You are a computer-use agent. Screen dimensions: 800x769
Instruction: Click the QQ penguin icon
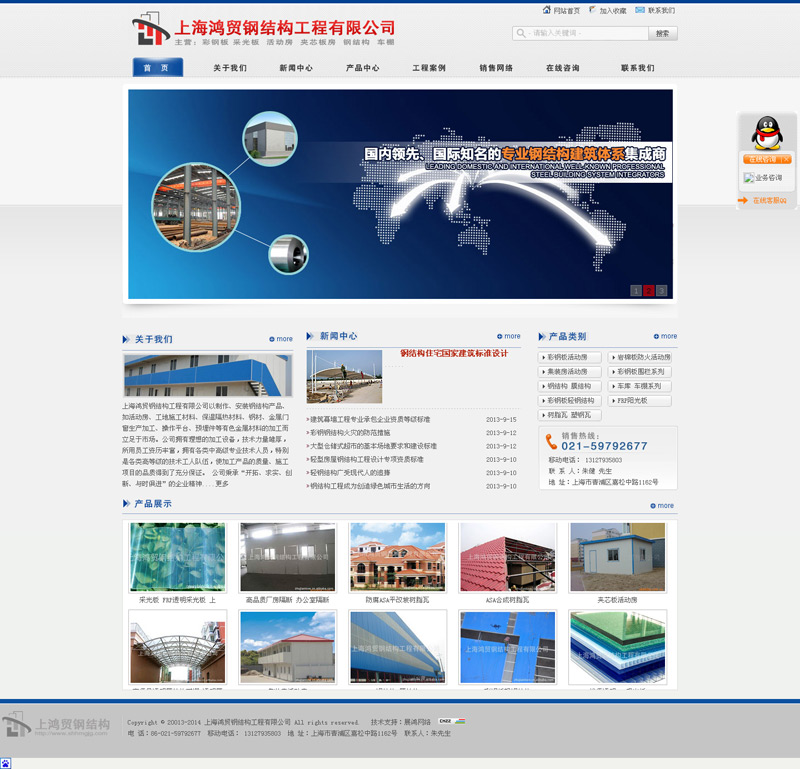coord(767,133)
